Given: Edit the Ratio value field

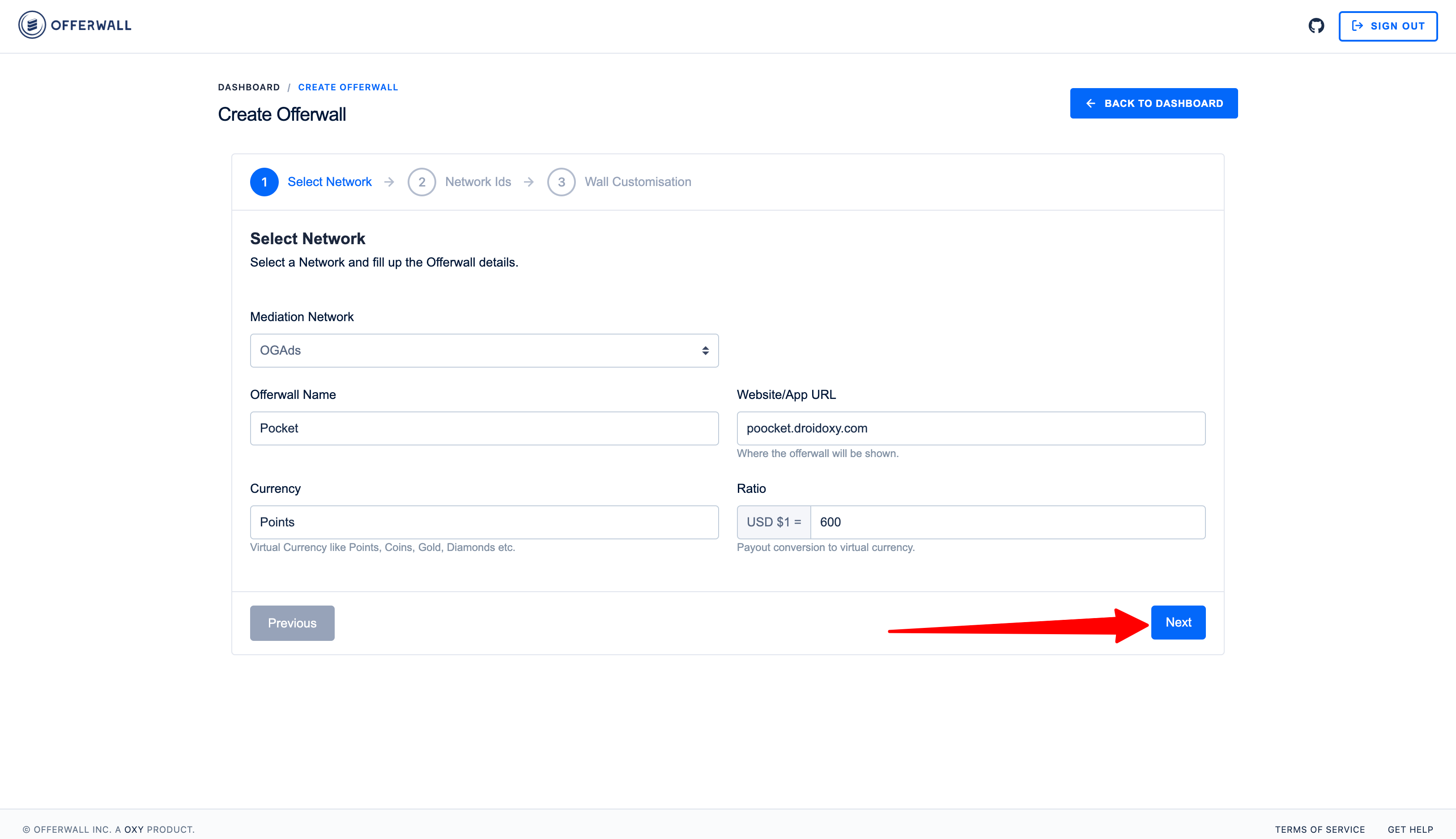Looking at the screenshot, I should click(x=1006, y=522).
